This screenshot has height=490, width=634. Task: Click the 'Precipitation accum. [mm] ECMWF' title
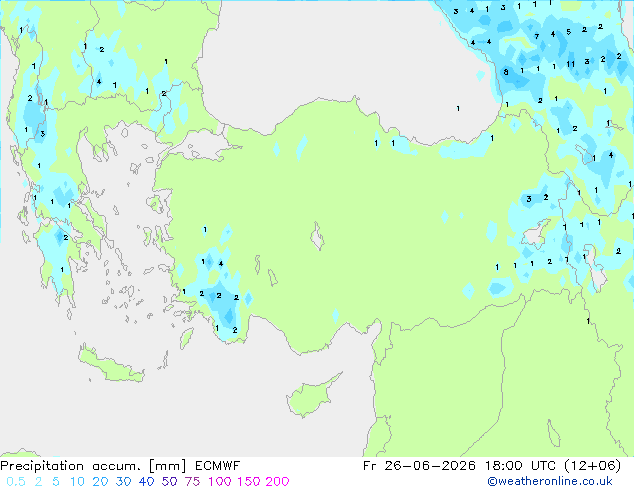[x=120, y=466]
